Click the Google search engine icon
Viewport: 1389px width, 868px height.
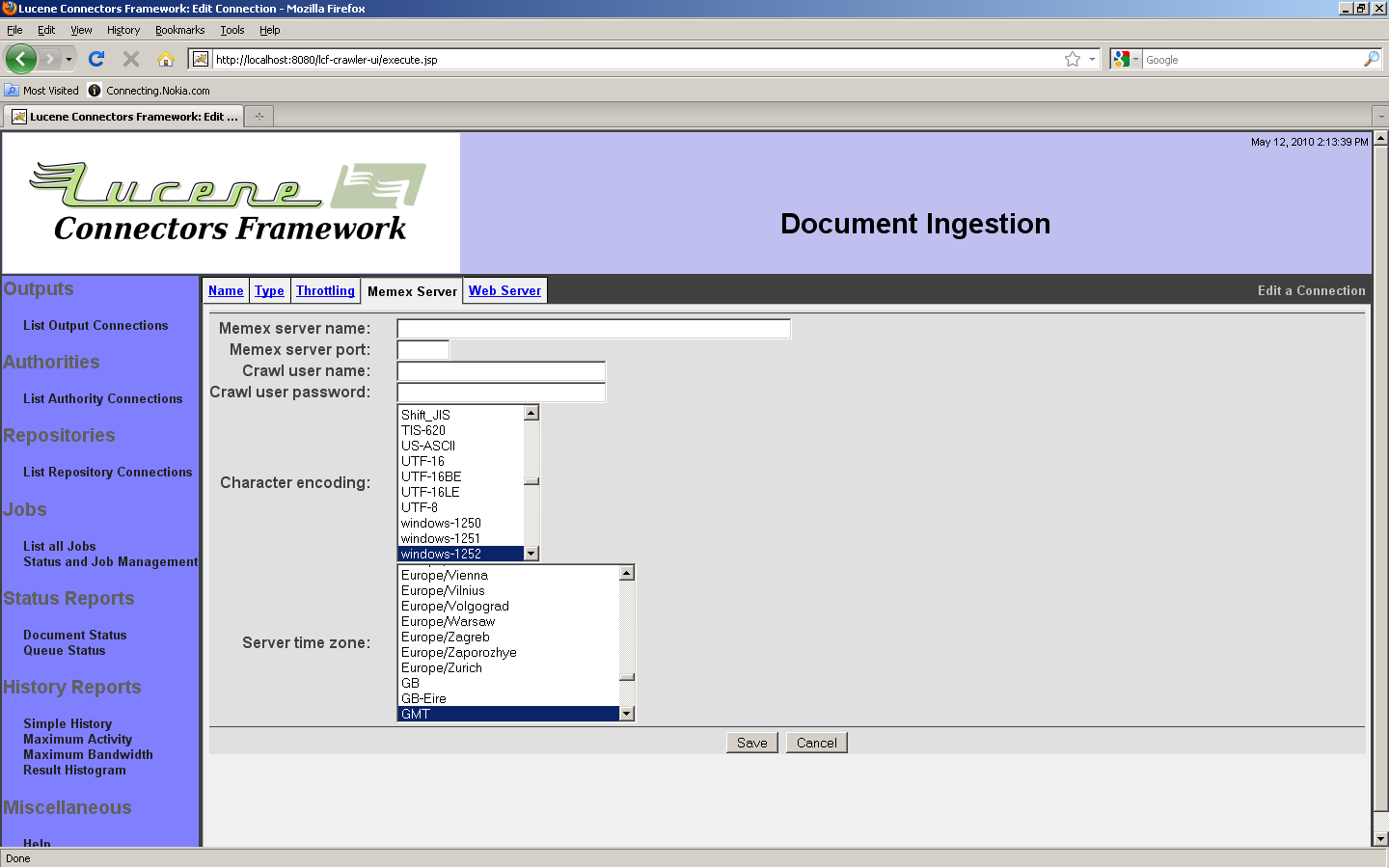1120,59
